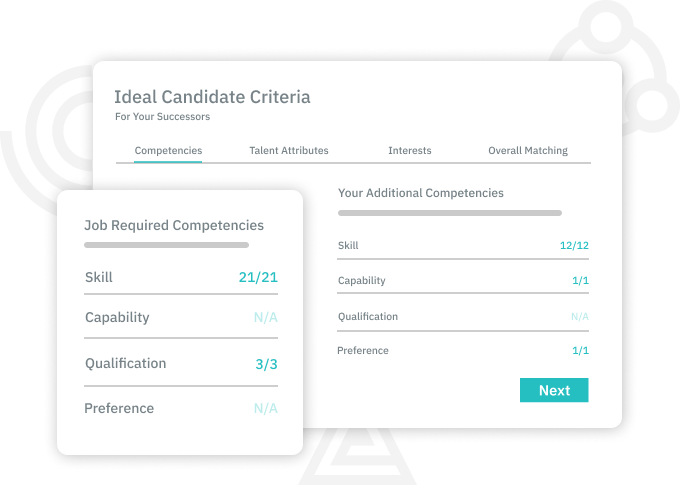This screenshot has height=485, width=680.
Task: Select the Interests tab
Action: point(410,151)
